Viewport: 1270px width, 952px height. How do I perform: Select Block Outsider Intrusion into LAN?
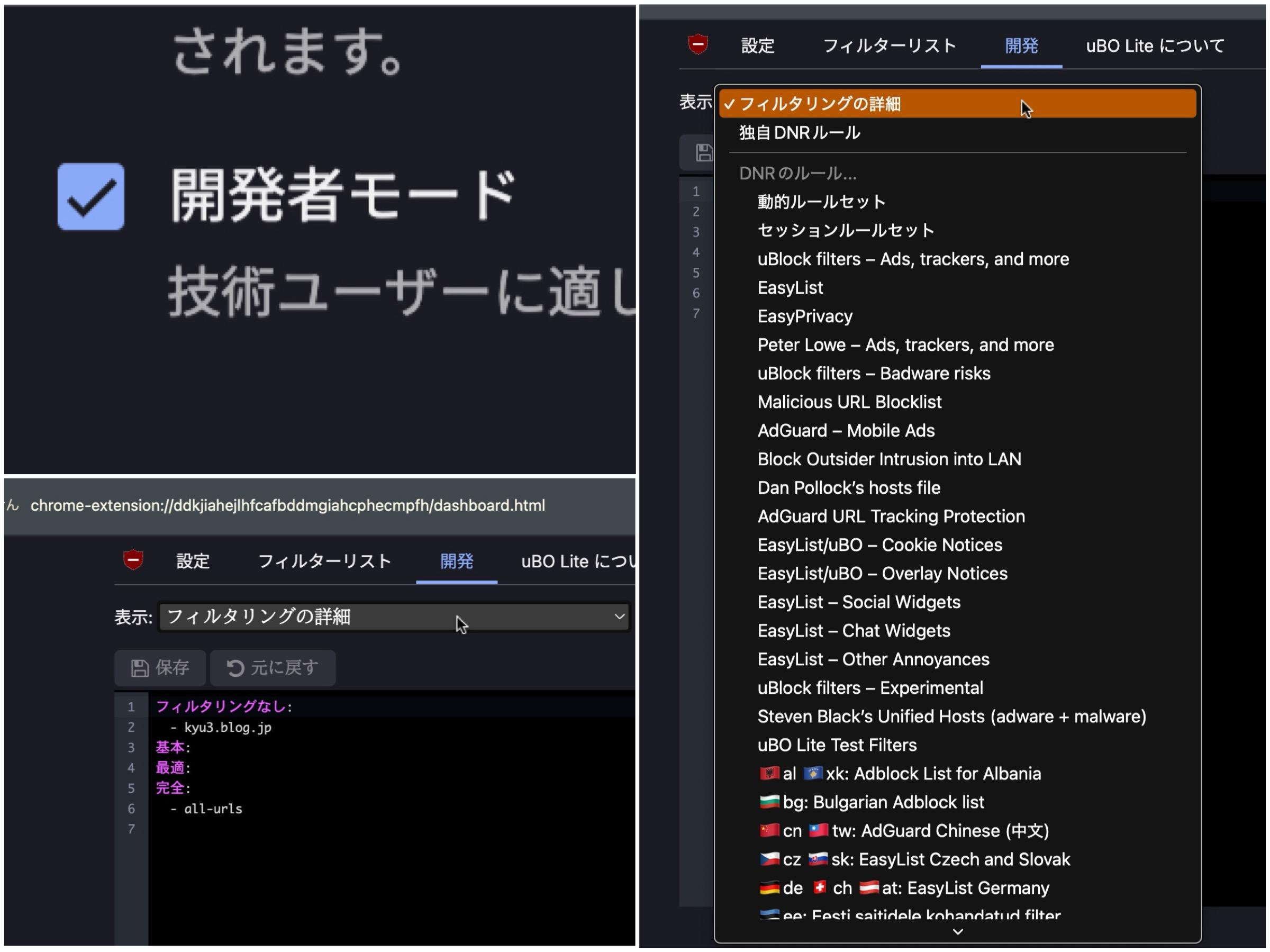(957, 459)
